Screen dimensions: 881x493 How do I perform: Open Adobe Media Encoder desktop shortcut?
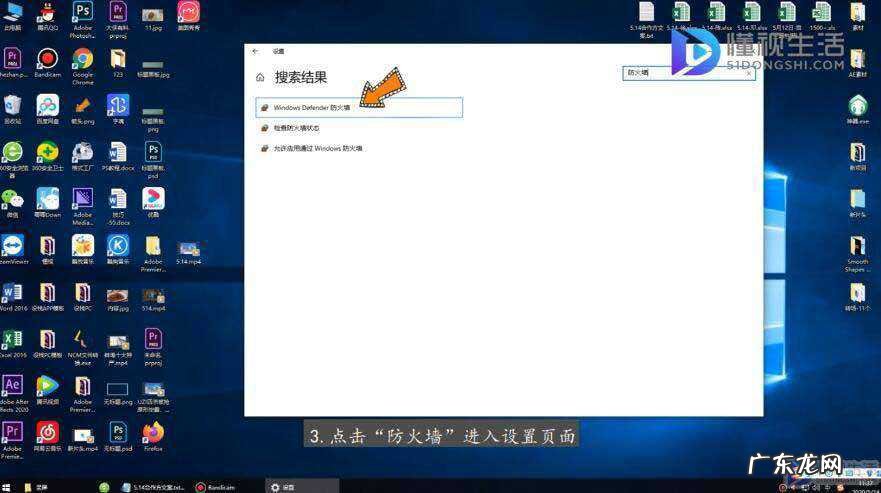pyautogui.click(x=83, y=206)
